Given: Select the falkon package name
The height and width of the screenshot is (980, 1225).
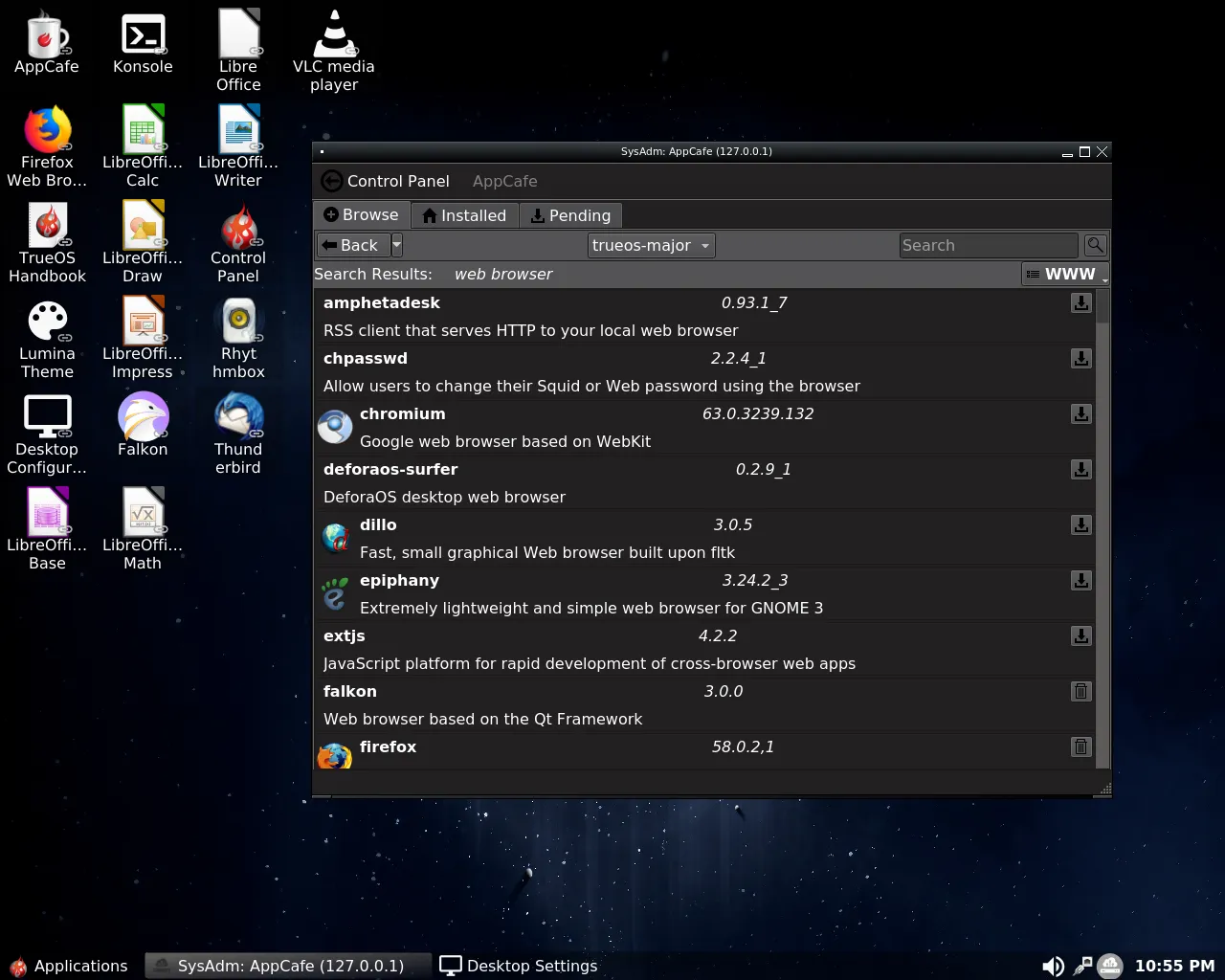Looking at the screenshot, I should [x=349, y=691].
